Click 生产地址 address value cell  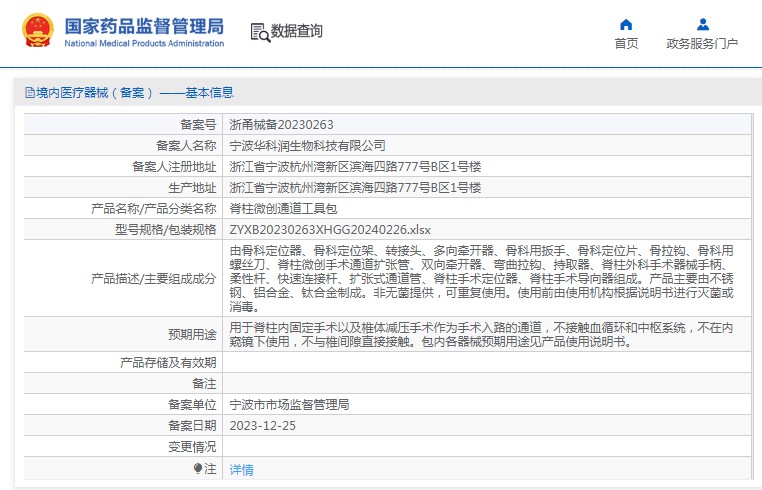click(486, 188)
